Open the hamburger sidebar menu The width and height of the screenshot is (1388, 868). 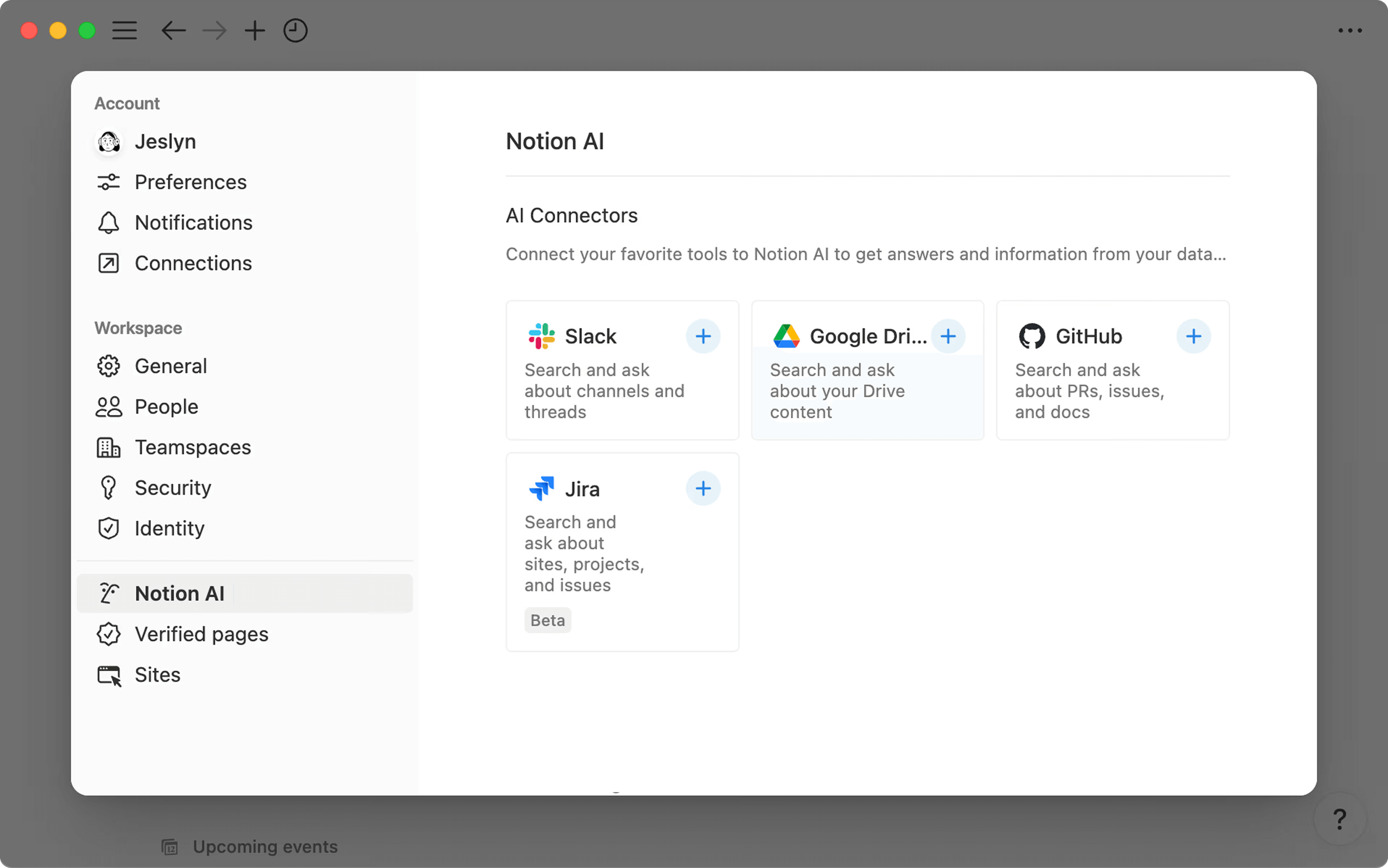pyautogui.click(x=125, y=30)
